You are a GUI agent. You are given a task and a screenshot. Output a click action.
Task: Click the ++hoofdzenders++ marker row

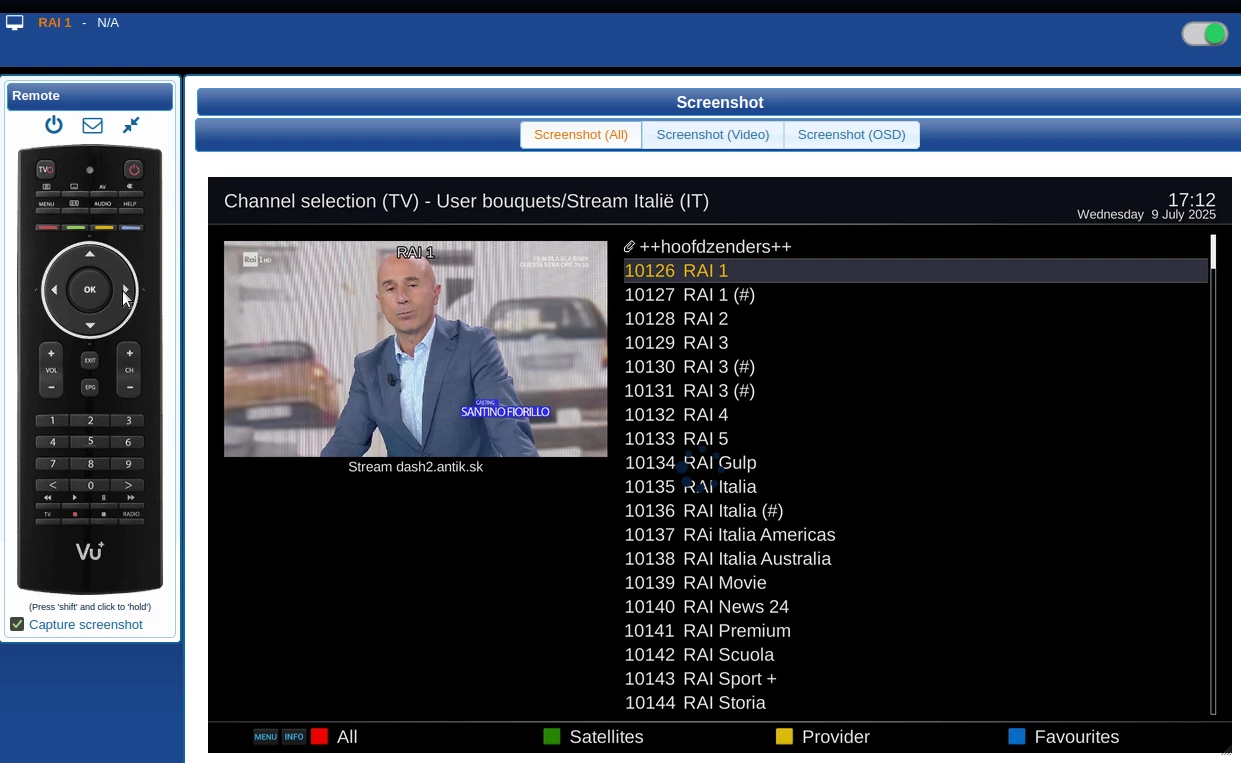click(915, 247)
